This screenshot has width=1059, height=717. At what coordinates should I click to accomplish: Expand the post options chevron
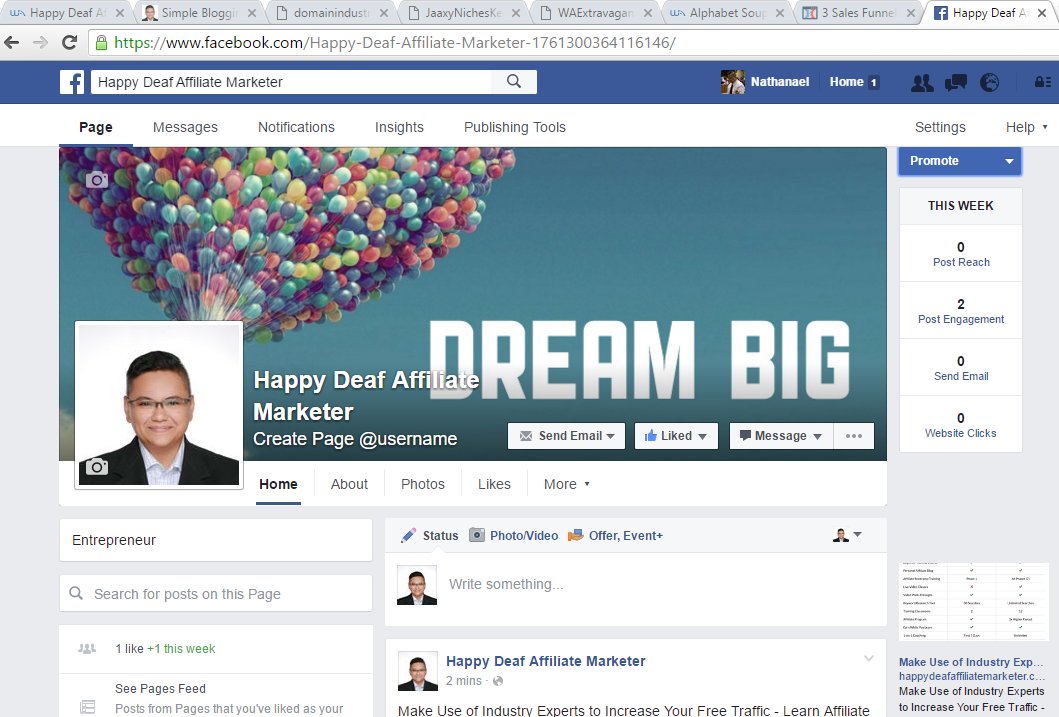(x=869, y=658)
